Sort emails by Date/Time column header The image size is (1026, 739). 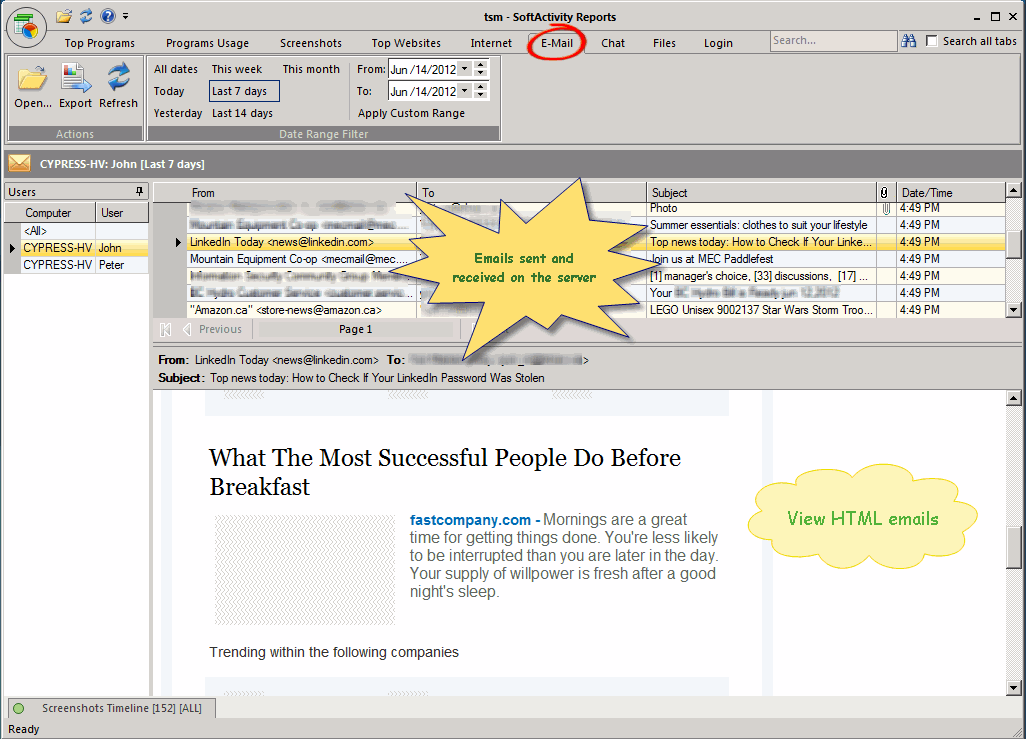950,192
